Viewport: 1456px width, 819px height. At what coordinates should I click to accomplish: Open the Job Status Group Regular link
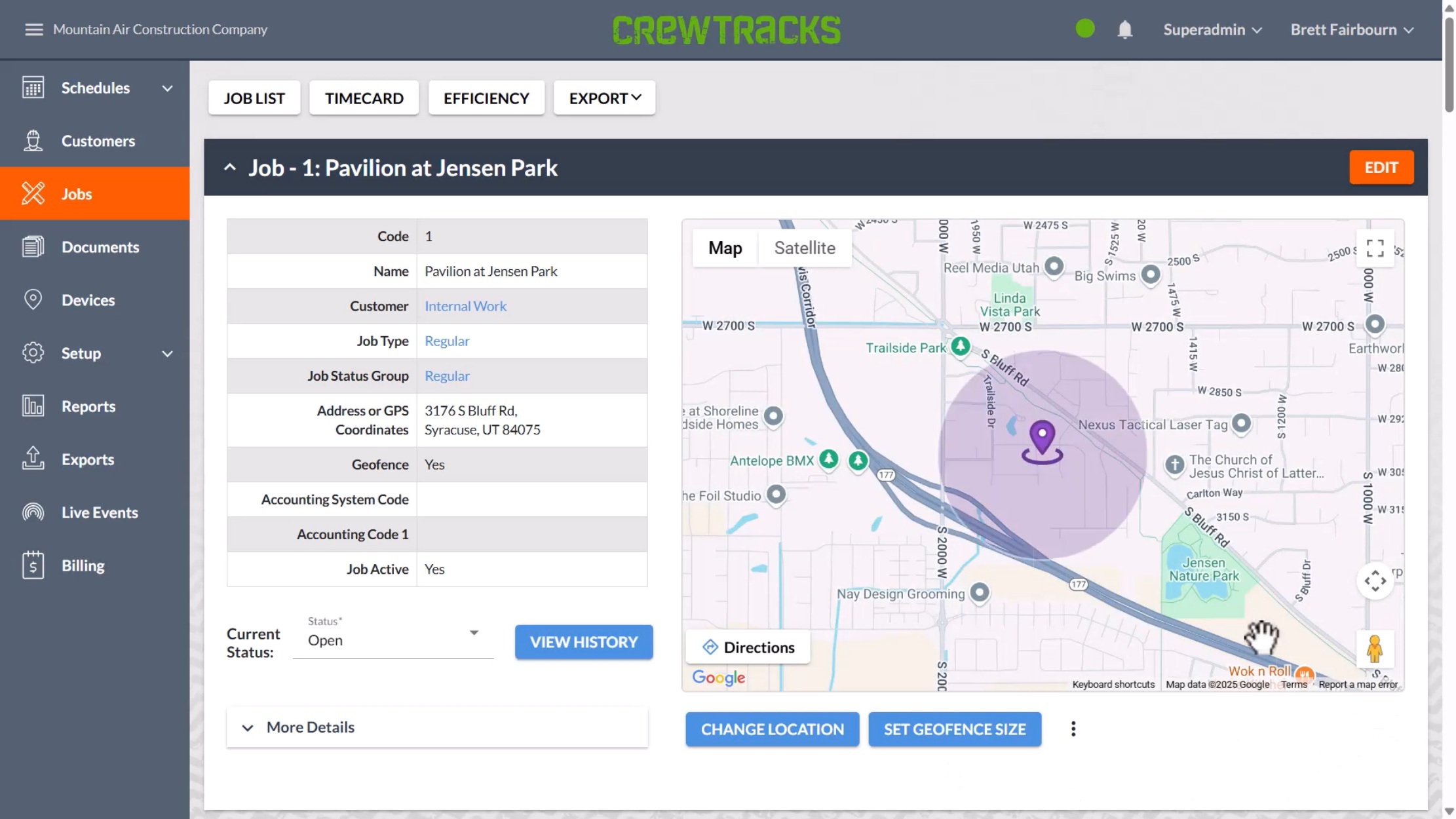point(447,376)
